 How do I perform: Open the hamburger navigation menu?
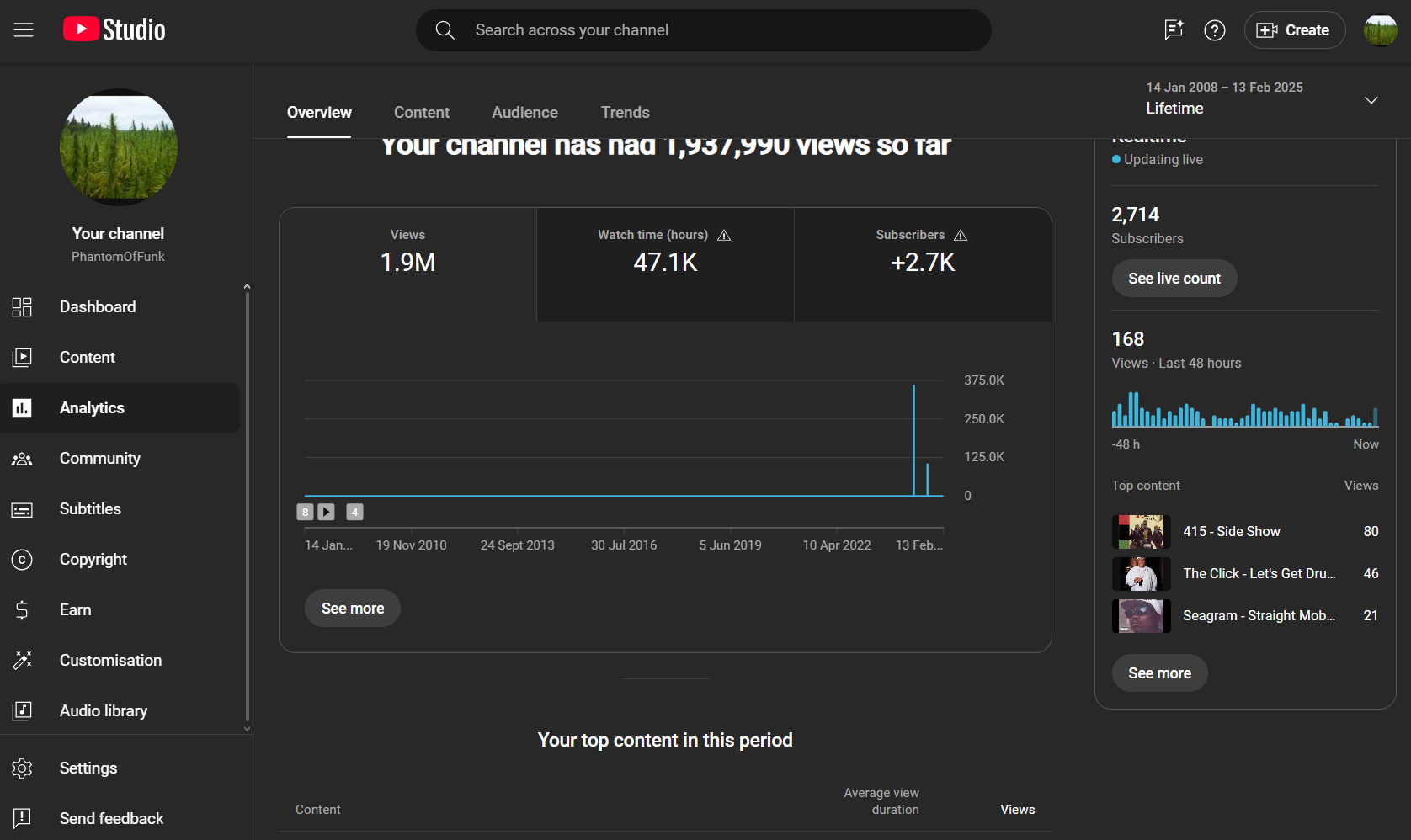click(x=24, y=30)
